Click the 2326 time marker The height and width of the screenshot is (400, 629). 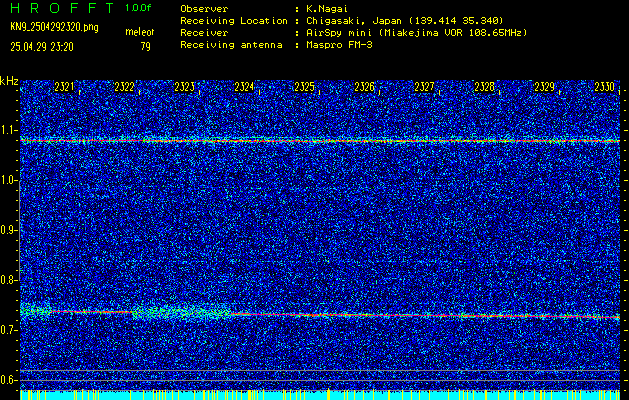(364, 87)
